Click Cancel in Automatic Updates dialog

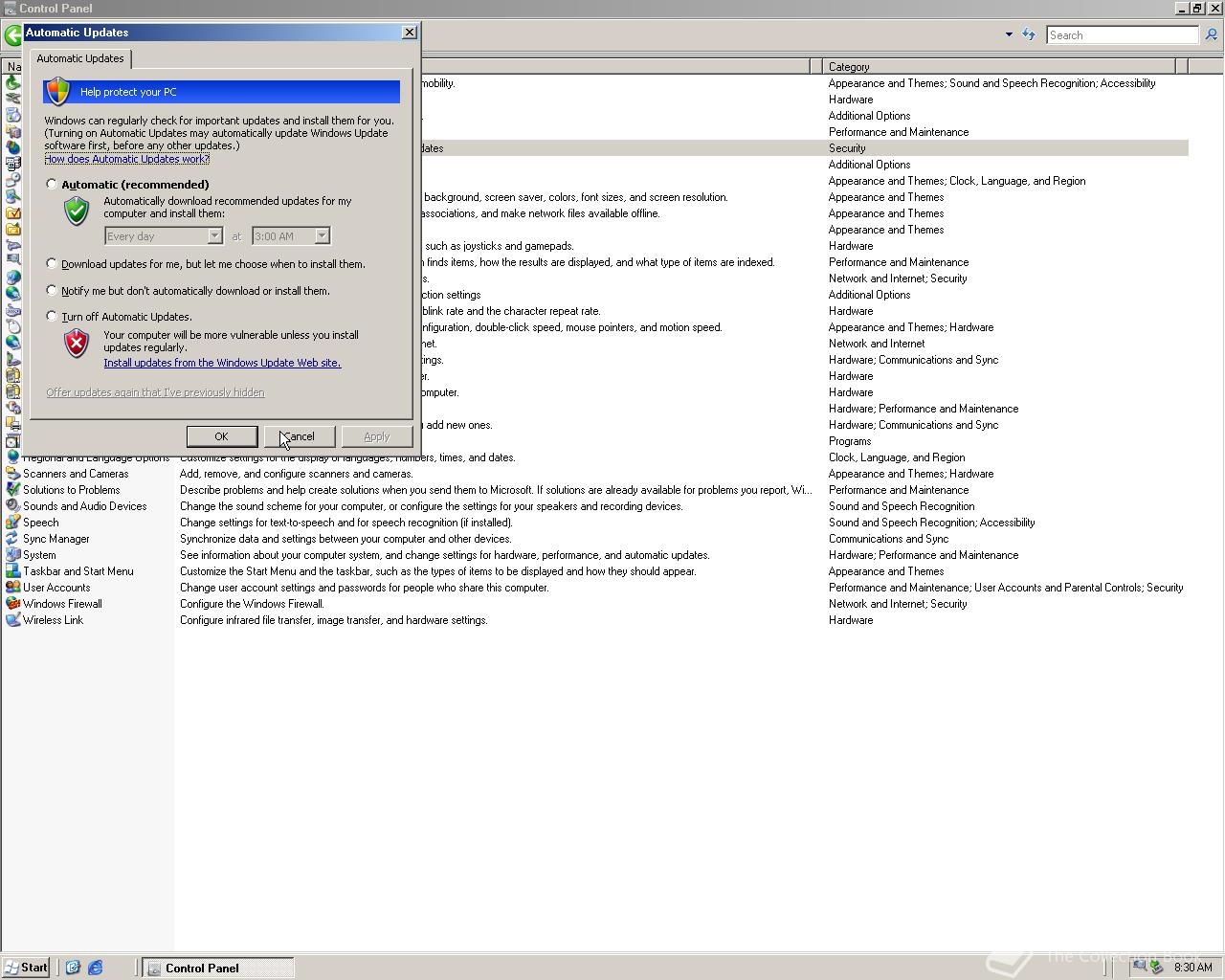pyautogui.click(x=300, y=436)
